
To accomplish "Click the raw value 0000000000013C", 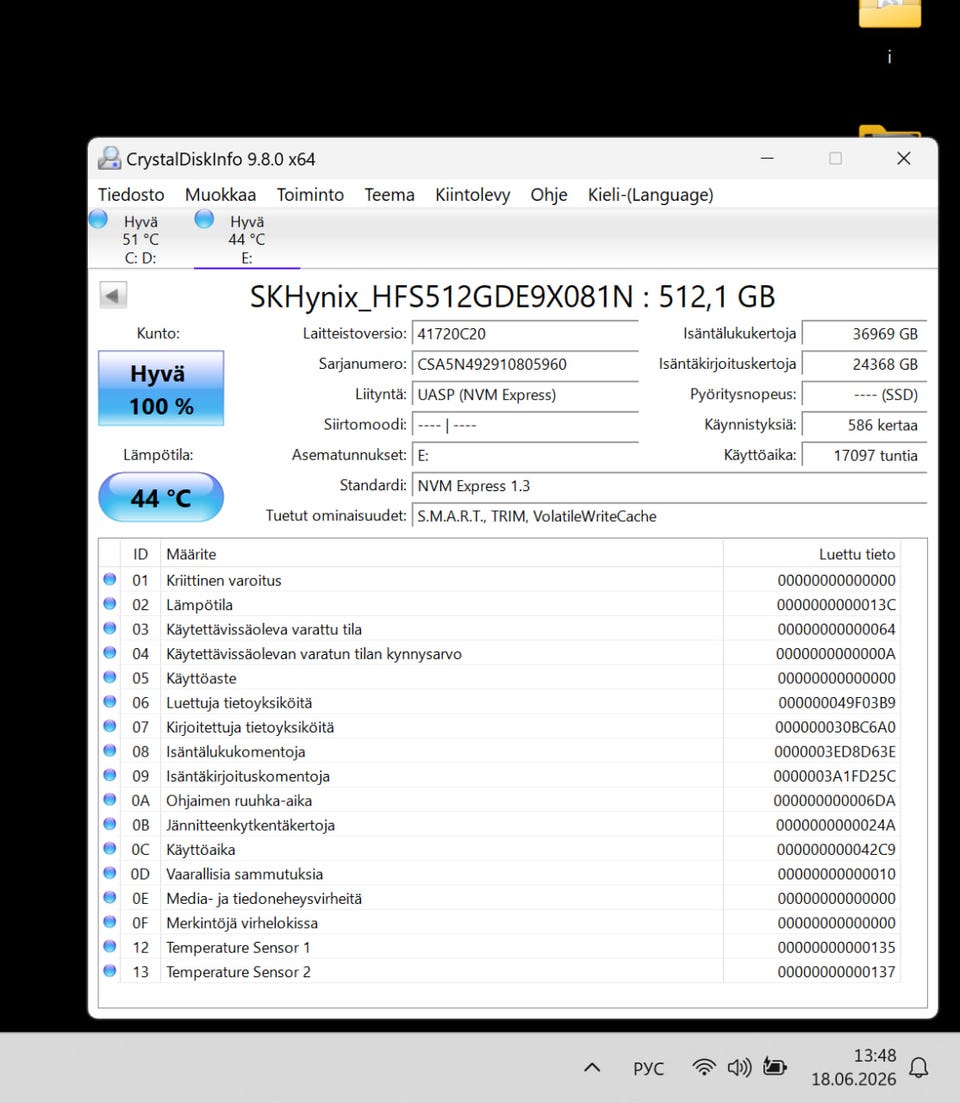I will coord(836,604).
